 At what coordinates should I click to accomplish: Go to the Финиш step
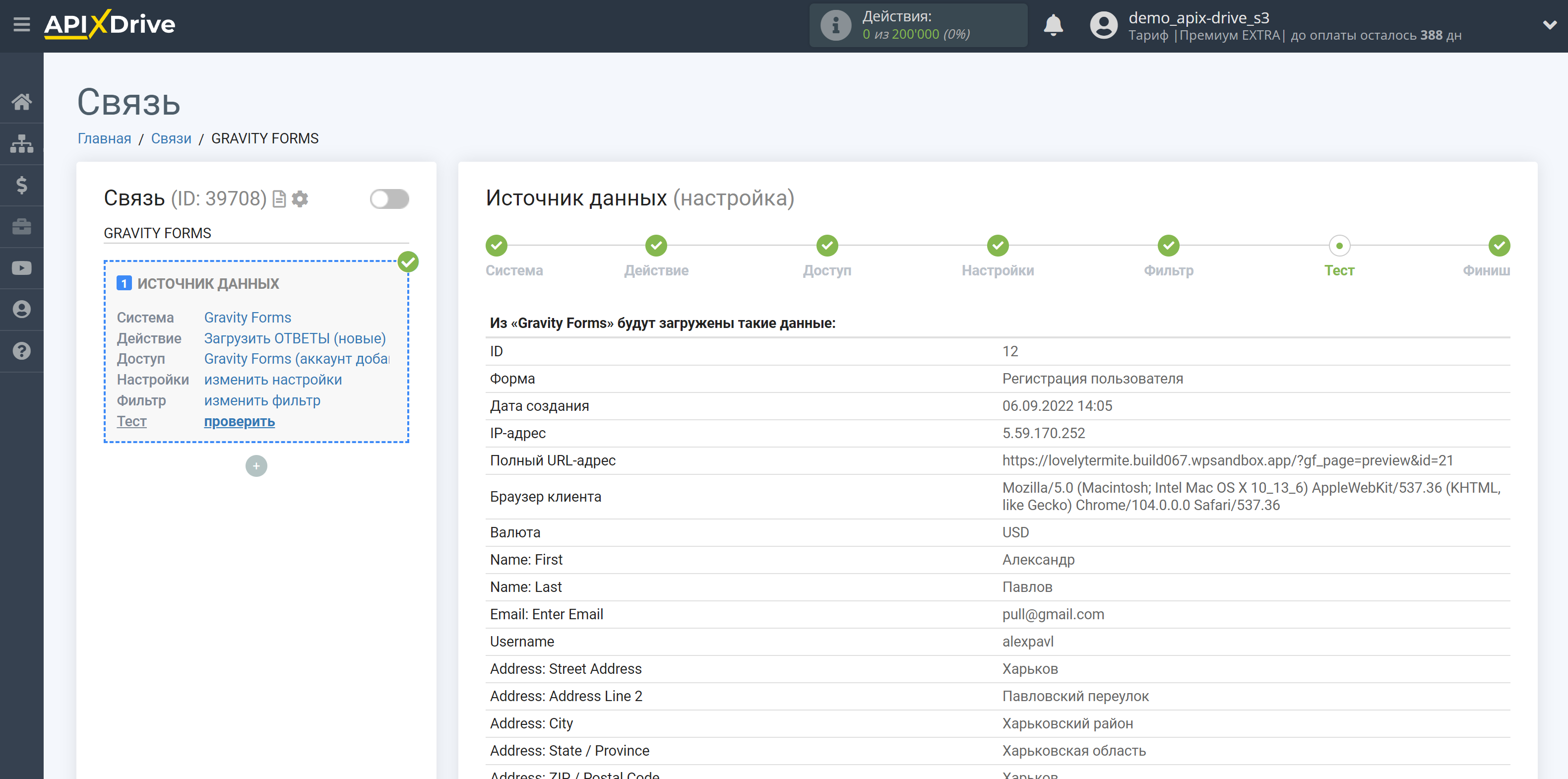coord(1499,246)
